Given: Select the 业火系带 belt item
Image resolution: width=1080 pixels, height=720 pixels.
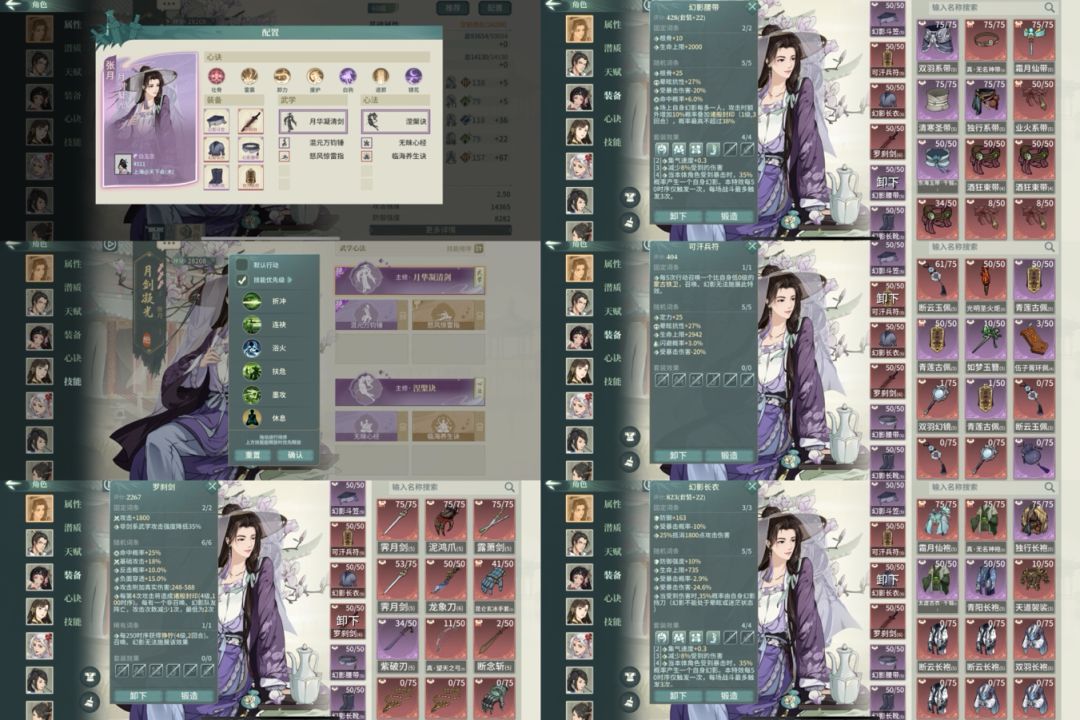Looking at the screenshot, I should (1034, 105).
